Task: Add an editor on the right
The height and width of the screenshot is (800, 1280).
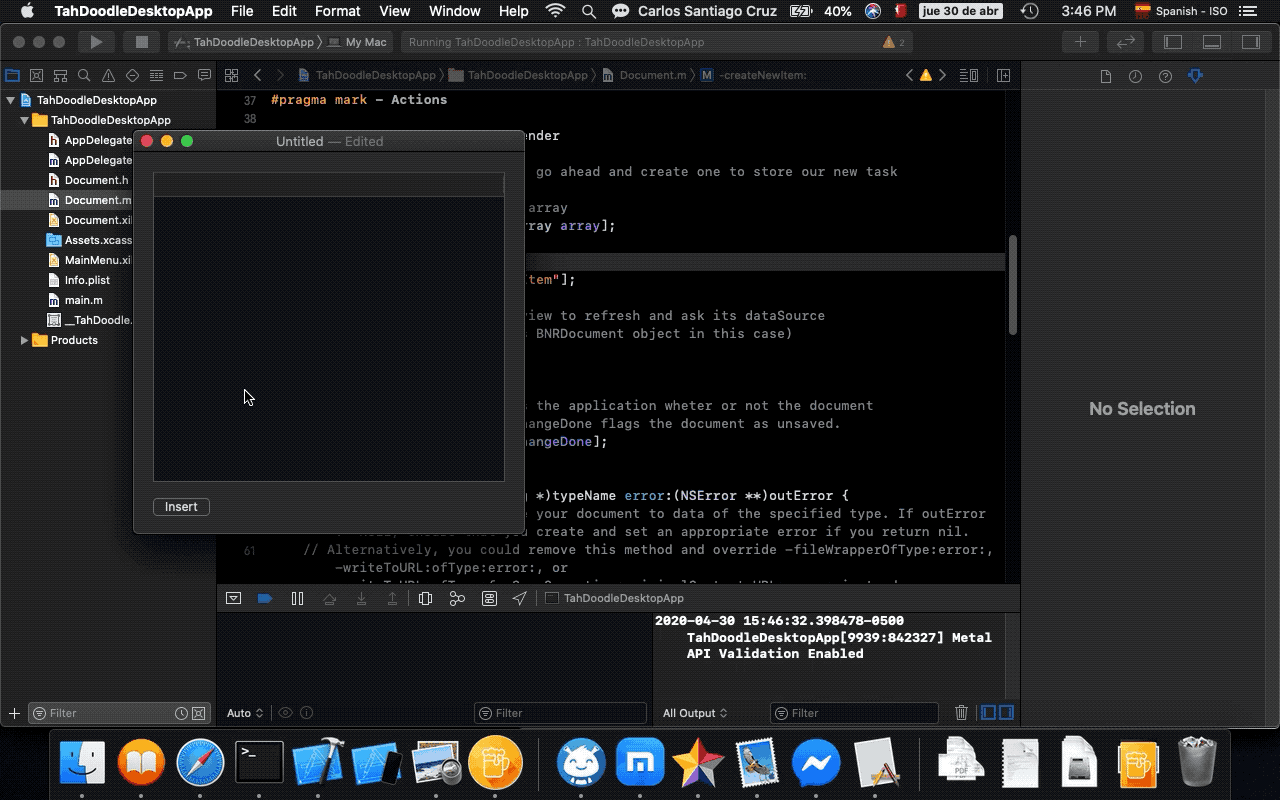Action: (1003, 75)
